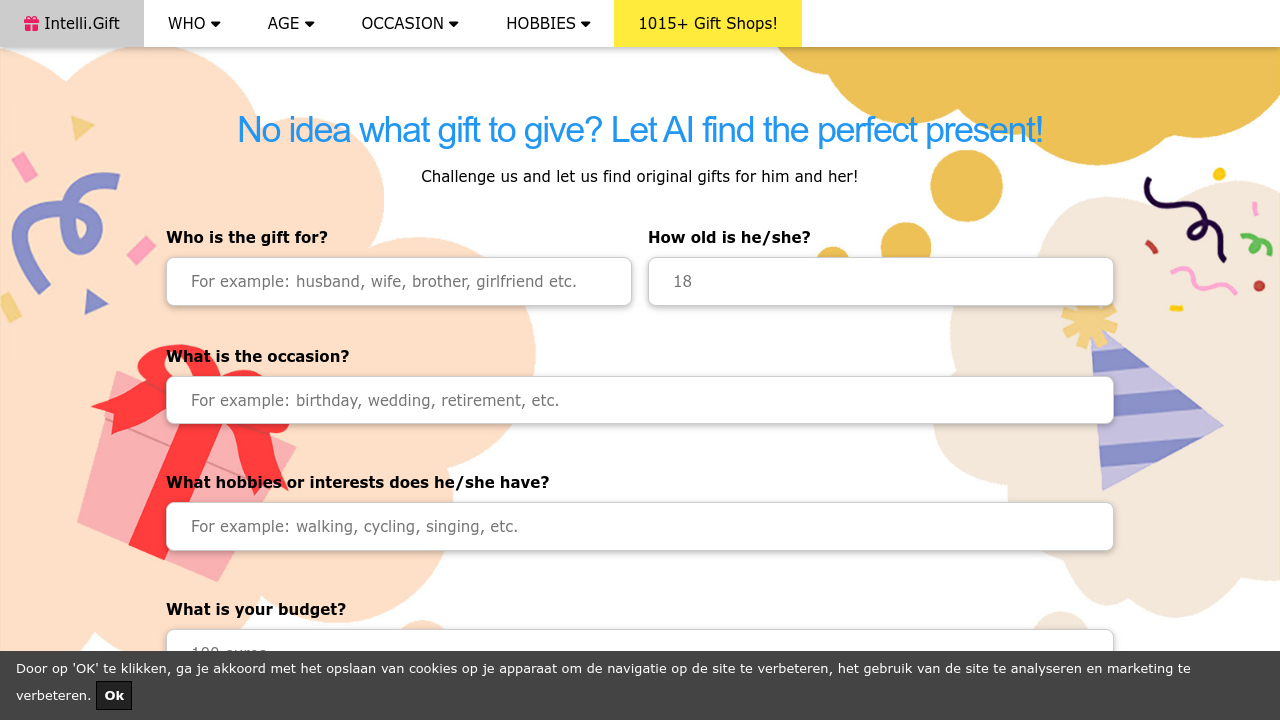1280x720 pixels.
Task: Click the headline about AI gift finding
Action: point(640,129)
